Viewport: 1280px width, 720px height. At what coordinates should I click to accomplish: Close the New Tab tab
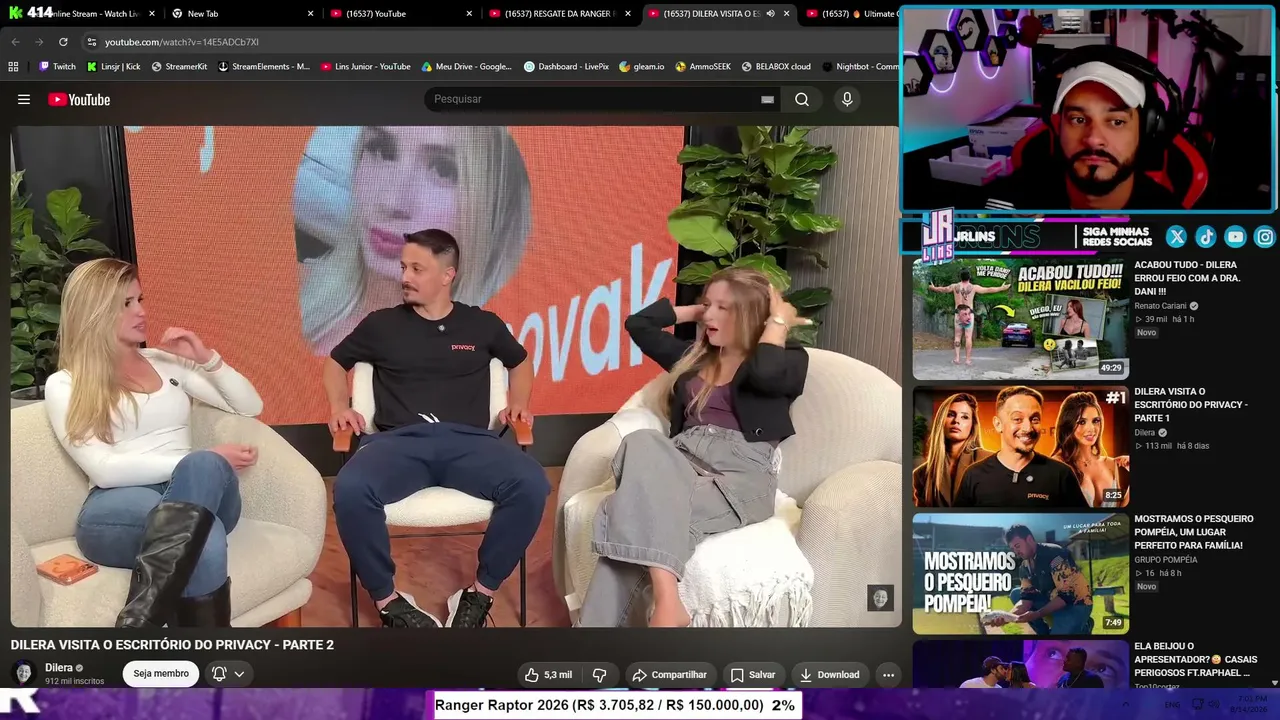[310, 14]
